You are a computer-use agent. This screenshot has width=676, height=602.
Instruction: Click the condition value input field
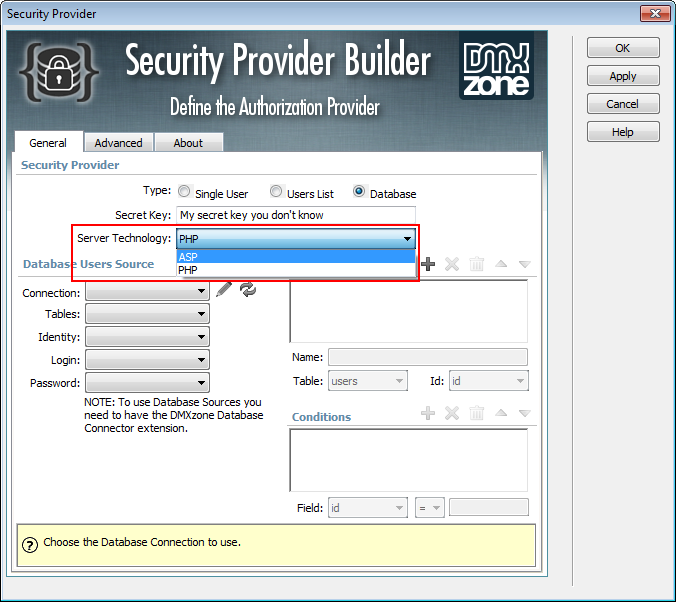click(489, 507)
